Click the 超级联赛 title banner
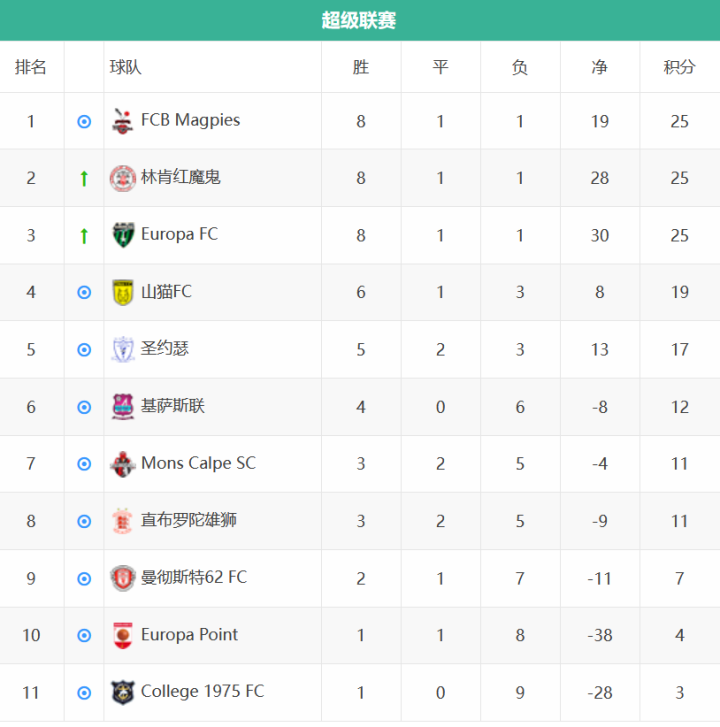 360,20
